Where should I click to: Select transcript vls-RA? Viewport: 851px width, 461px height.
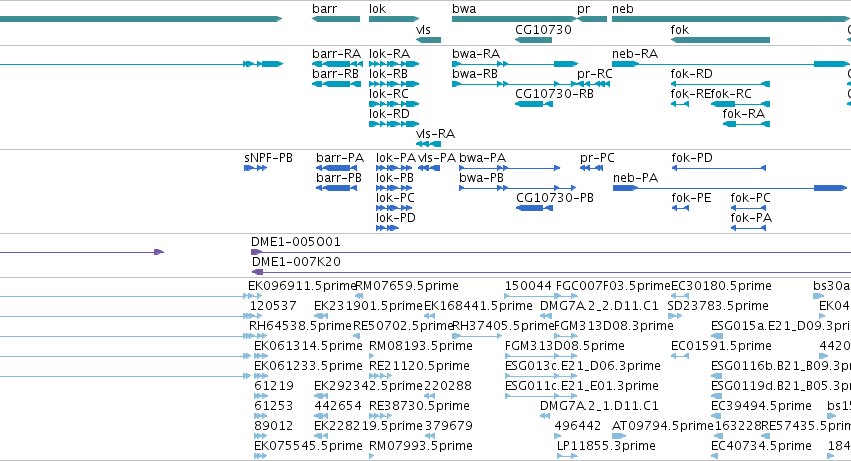coord(435,134)
